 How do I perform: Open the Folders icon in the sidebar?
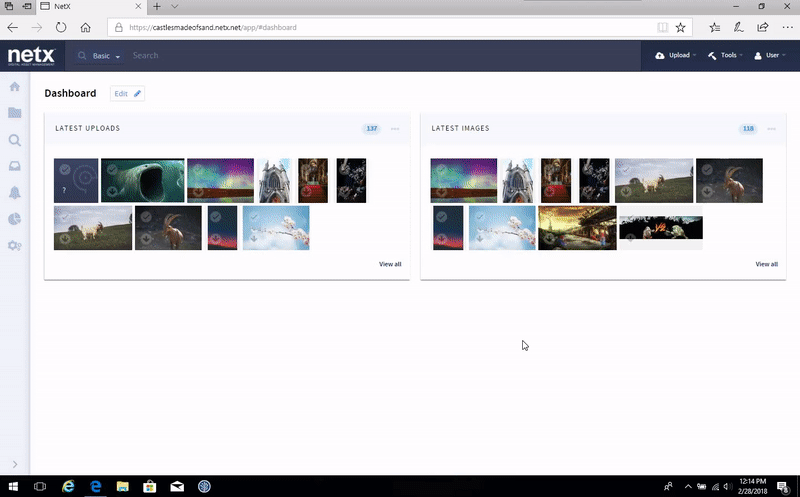(x=15, y=113)
